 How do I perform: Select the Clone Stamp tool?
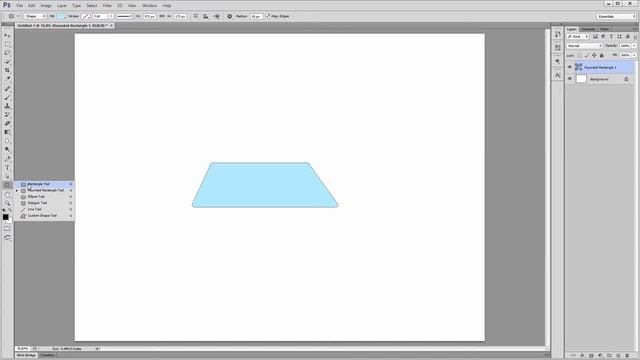pyautogui.click(x=7, y=106)
